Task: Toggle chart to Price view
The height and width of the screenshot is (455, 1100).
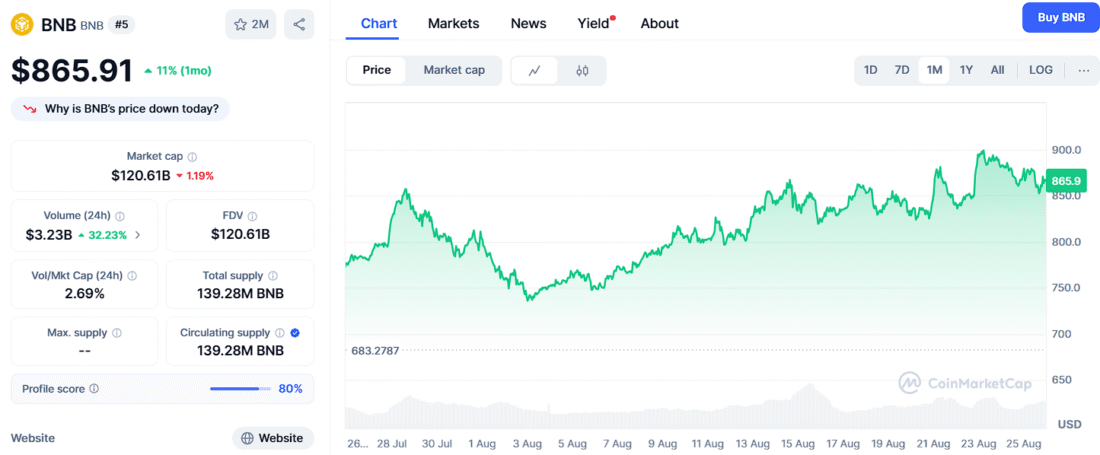Action: pos(377,70)
